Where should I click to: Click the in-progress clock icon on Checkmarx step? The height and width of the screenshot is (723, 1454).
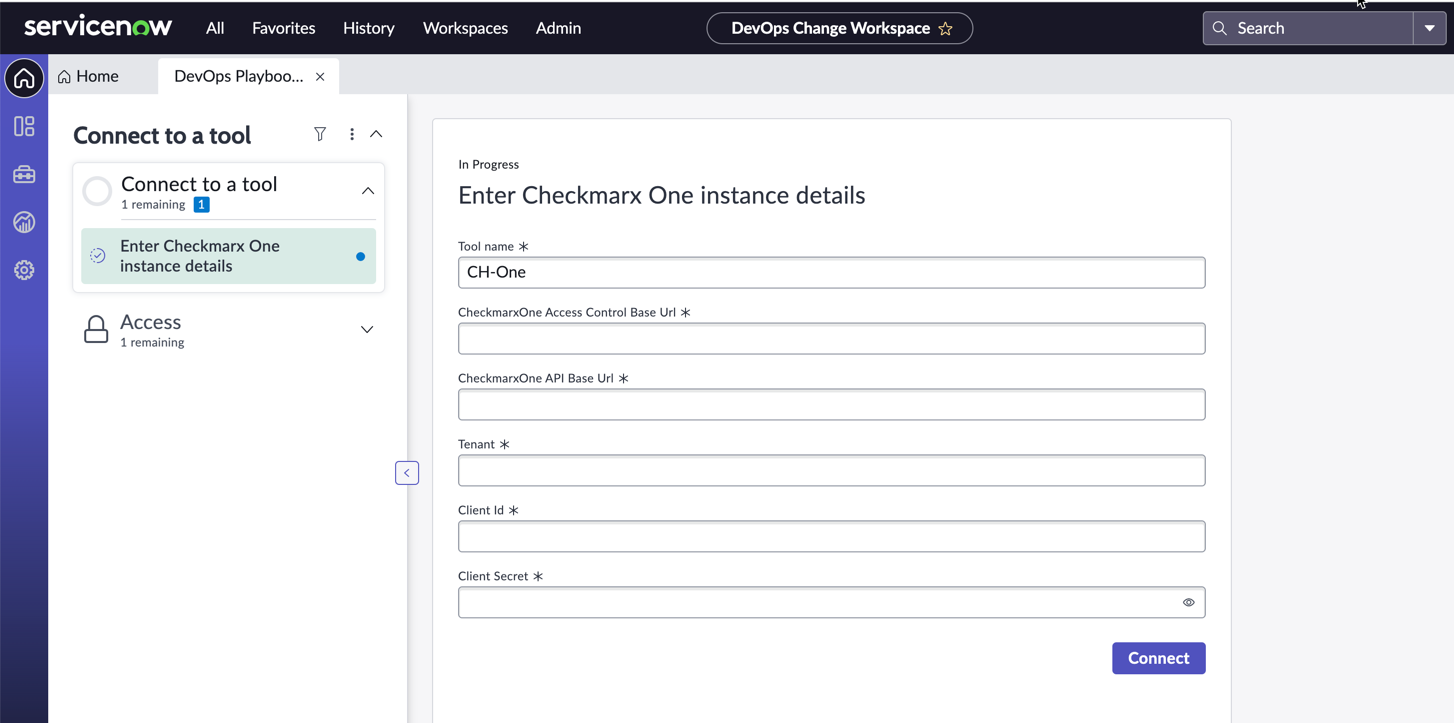pos(97,256)
